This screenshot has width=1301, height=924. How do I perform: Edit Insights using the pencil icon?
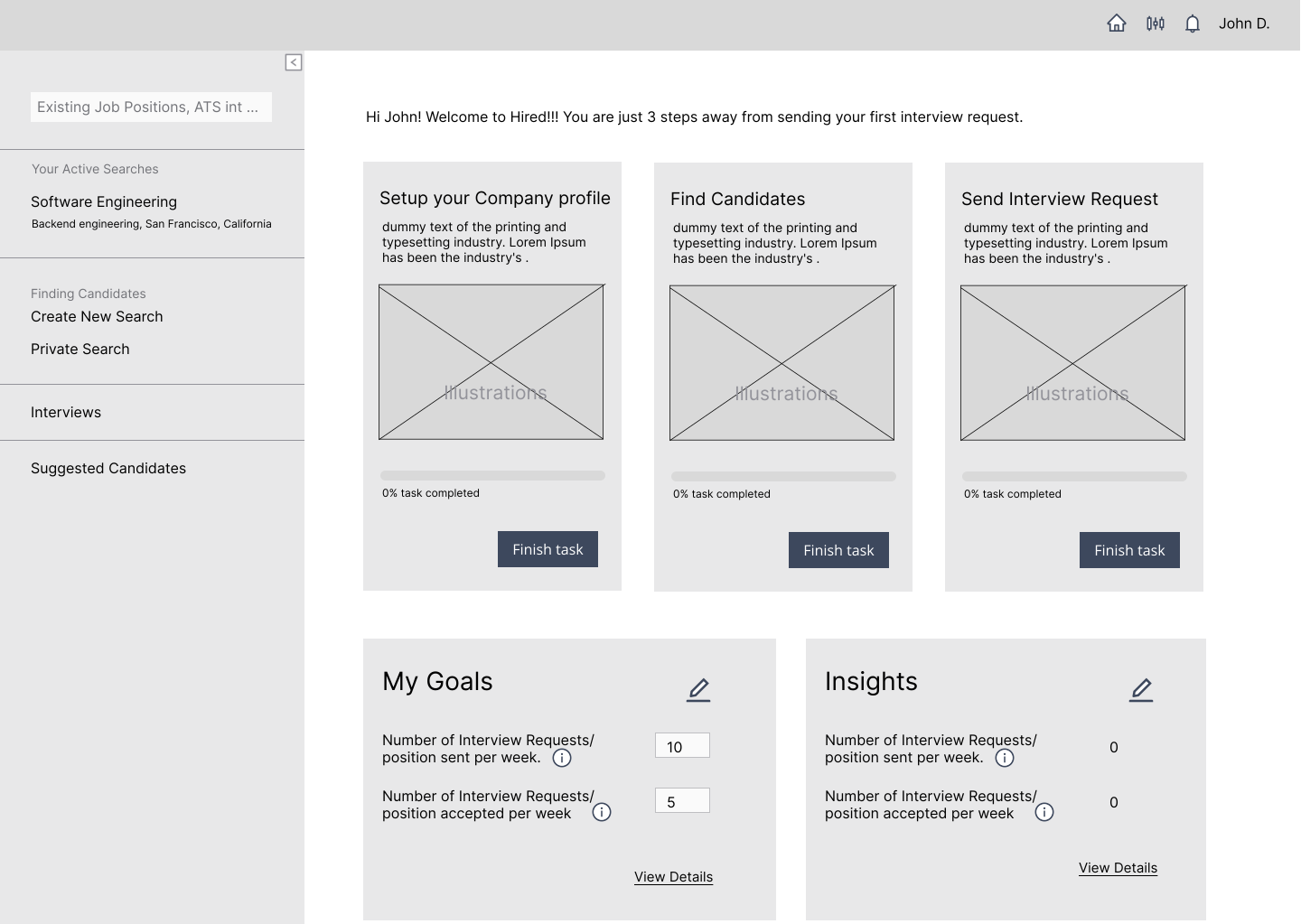(x=1141, y=689)
